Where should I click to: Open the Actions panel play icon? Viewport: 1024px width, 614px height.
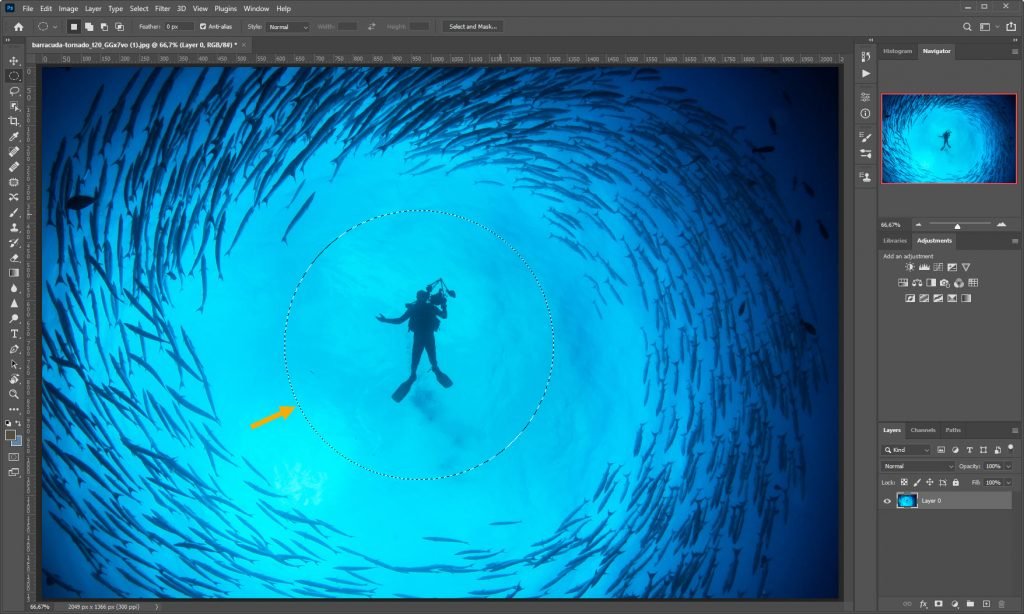pyautogui.click(x=865, y=74)
